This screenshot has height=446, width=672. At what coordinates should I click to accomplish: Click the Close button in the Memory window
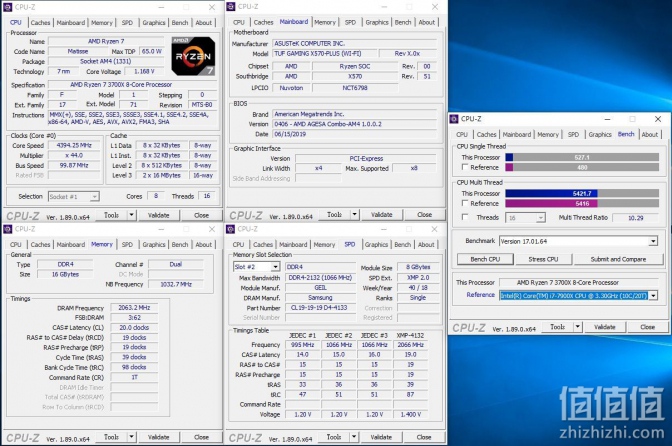point(201,437)
